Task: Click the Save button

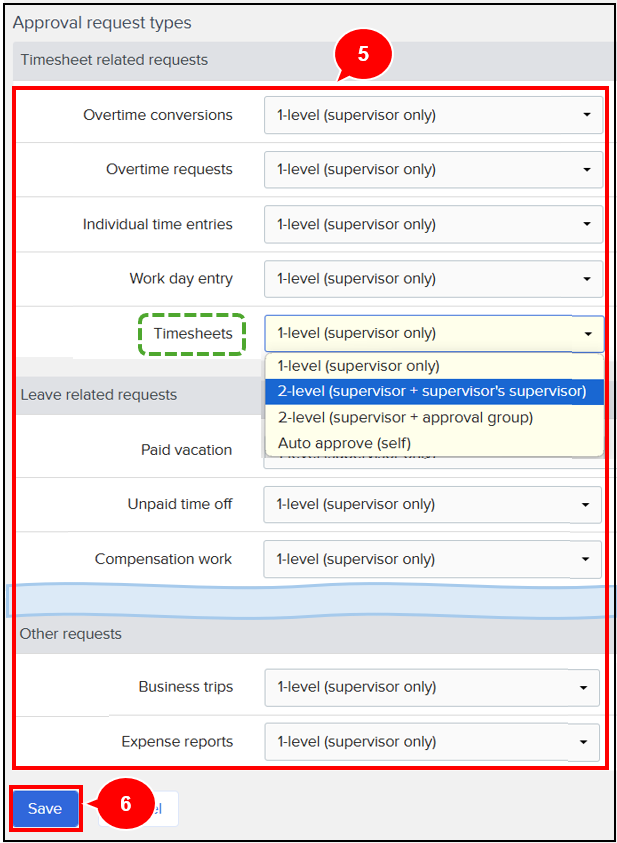Action: pos(45,809)
